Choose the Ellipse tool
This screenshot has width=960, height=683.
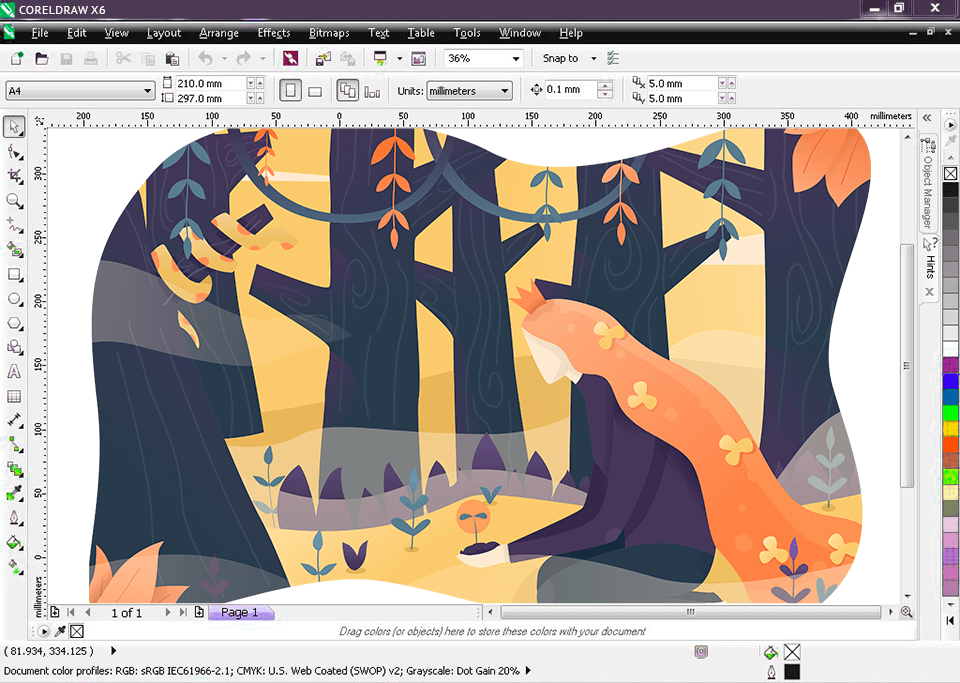14,299
